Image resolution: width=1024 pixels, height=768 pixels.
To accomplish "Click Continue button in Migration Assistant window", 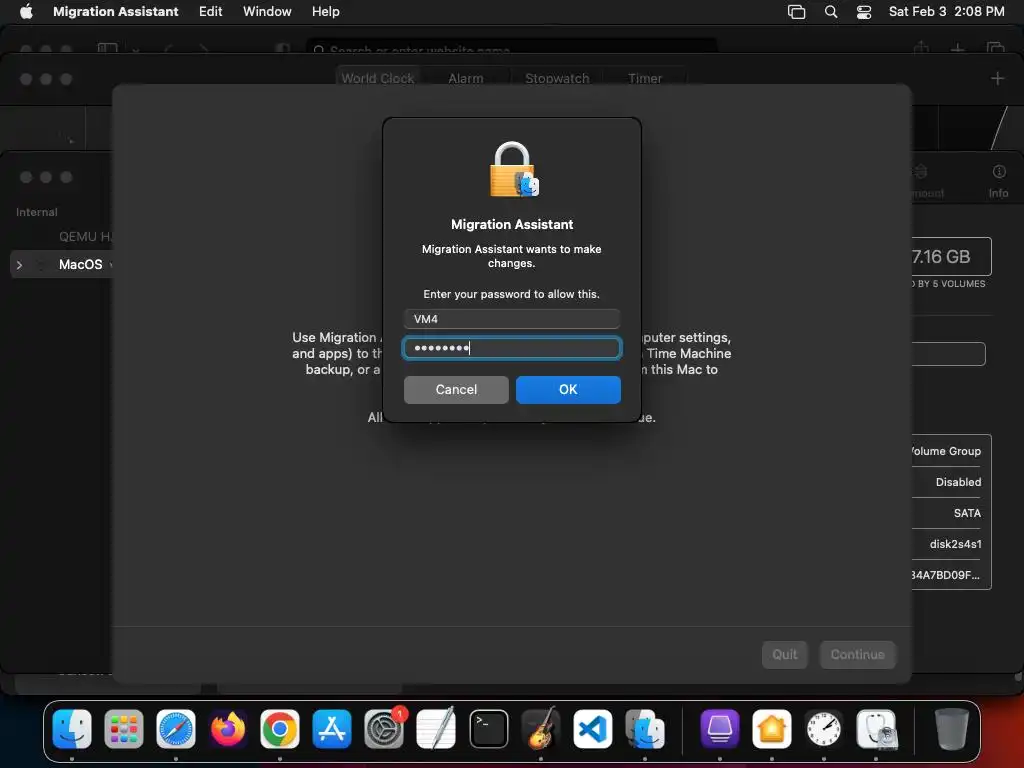I will click(857, 654).
